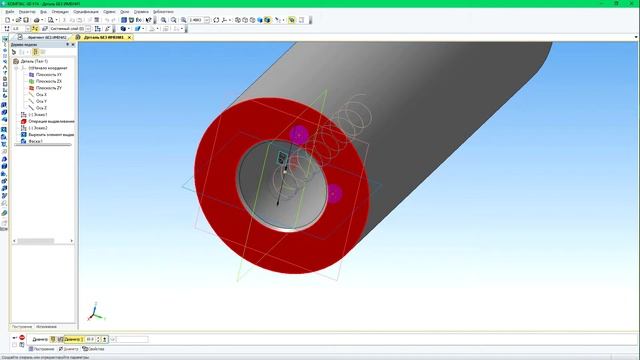The width and height of the screenshot is (640, 360).
Task: Click the Rotate view icon
Action: [216, 20]
